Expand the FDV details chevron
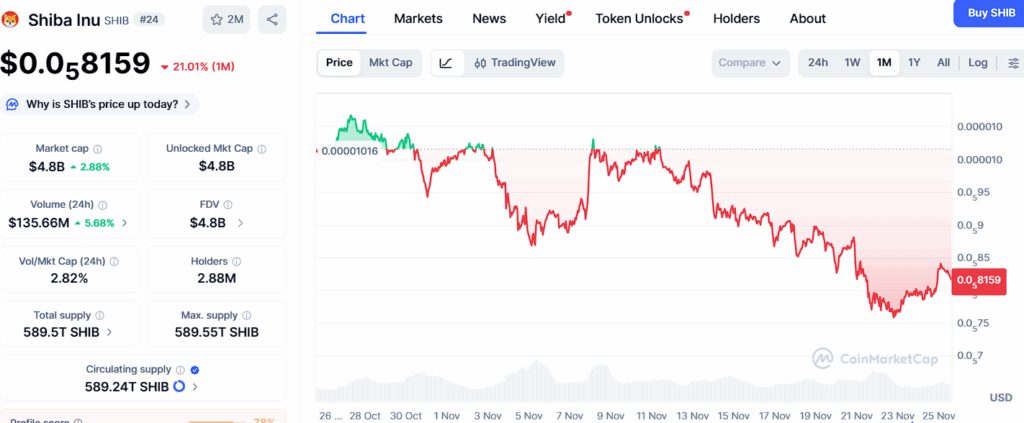The height and width of the screenshot is (423, 1024). tap(239, 222)
